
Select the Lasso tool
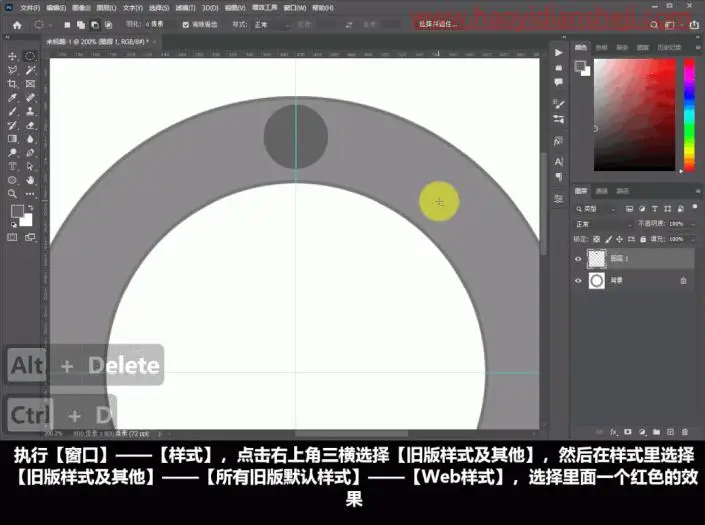pos(12,70)
